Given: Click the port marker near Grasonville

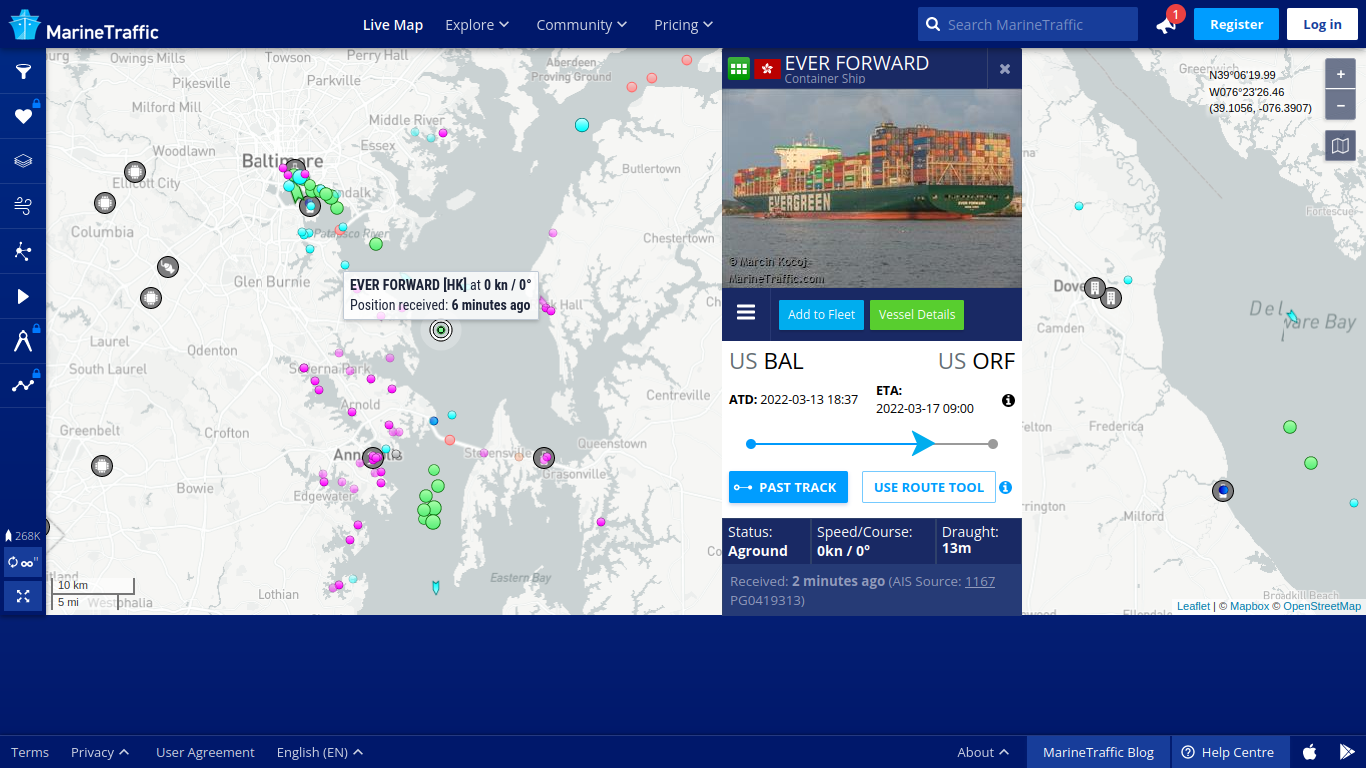Looking at the screenshot, I should pyautogui.click(x=544, y=458).
